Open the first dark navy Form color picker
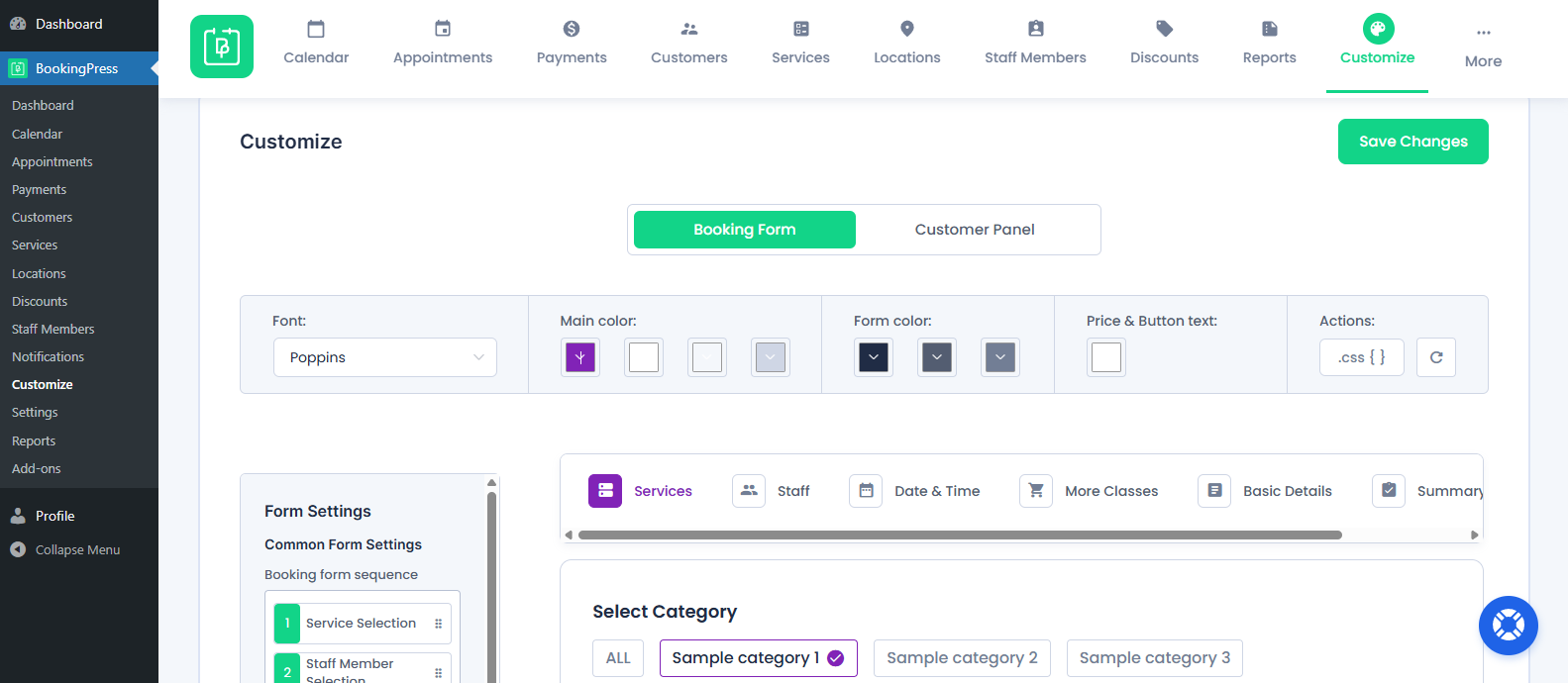The image size is (1568, 683). click(874, 357)
